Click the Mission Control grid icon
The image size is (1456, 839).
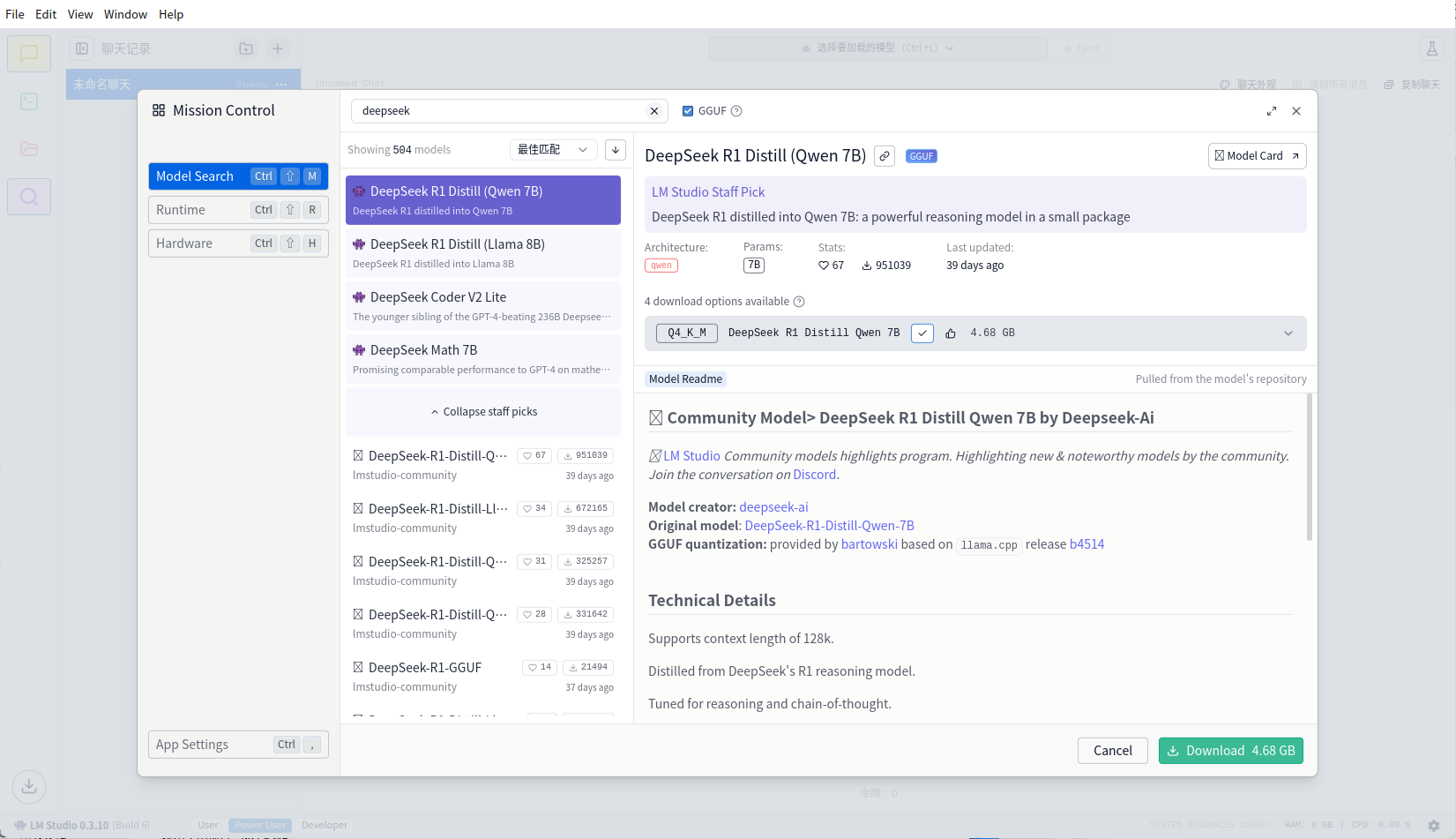(x=159, y=110)
